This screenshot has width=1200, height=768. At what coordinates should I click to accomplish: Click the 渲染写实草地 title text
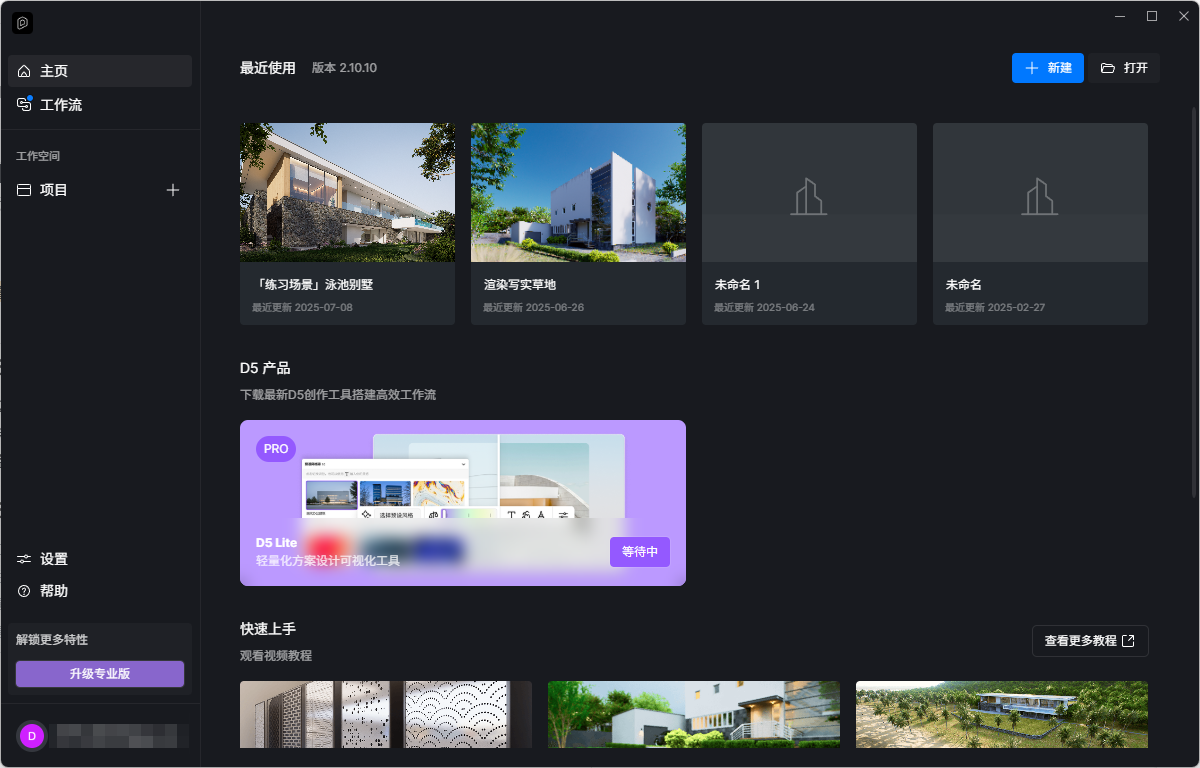click(520, 285)
